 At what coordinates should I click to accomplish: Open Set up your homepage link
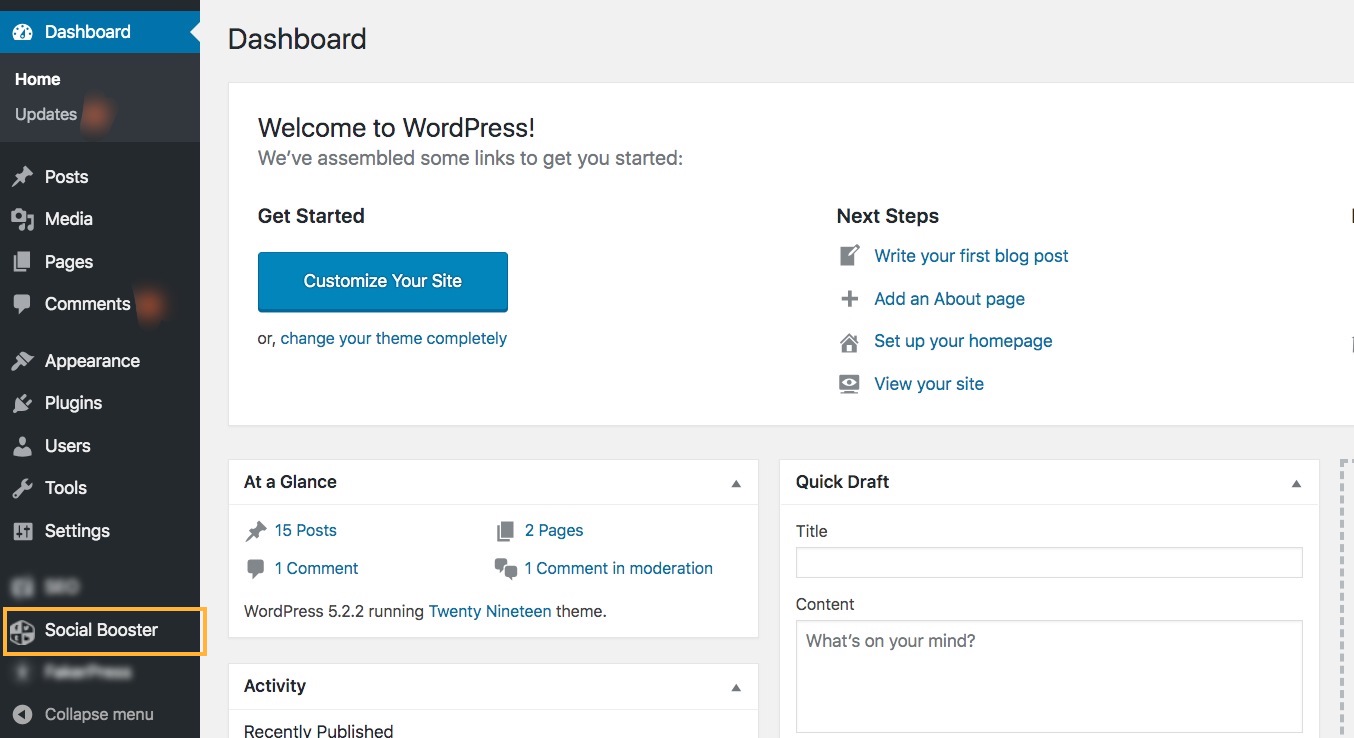coord(963,341)
